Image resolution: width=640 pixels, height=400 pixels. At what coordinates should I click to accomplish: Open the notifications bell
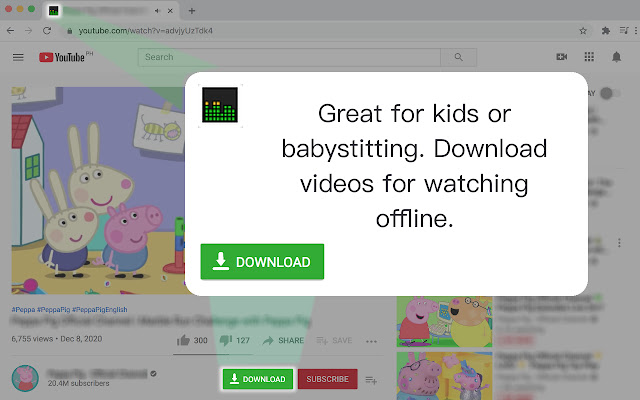[616, 57]
